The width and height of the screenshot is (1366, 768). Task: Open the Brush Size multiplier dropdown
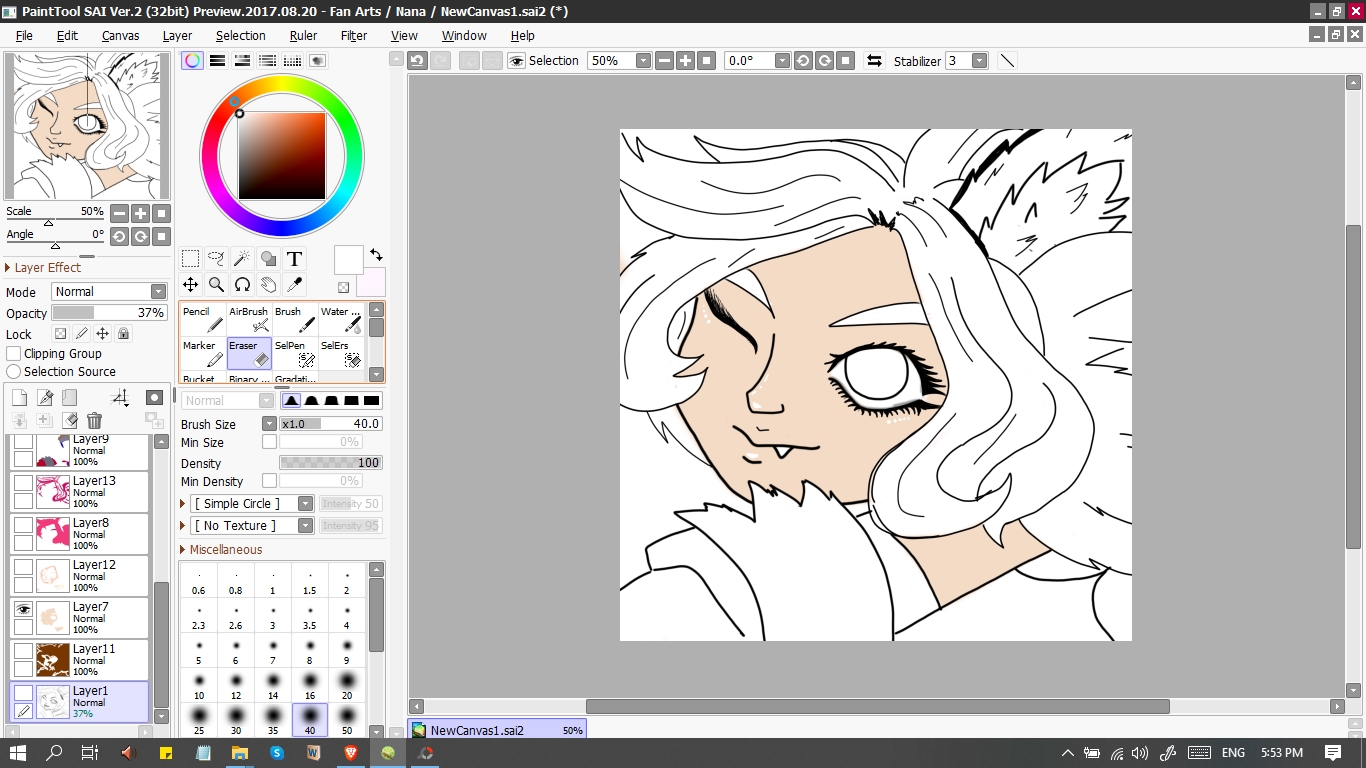coord(269,423)
